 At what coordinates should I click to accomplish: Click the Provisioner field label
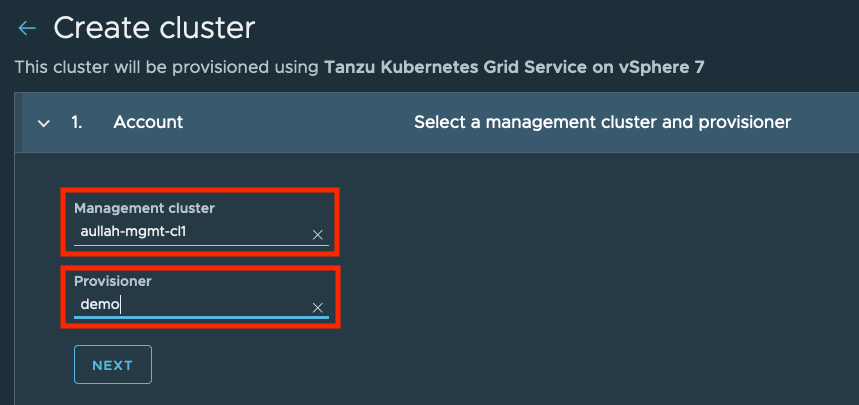tap(112, 281)
